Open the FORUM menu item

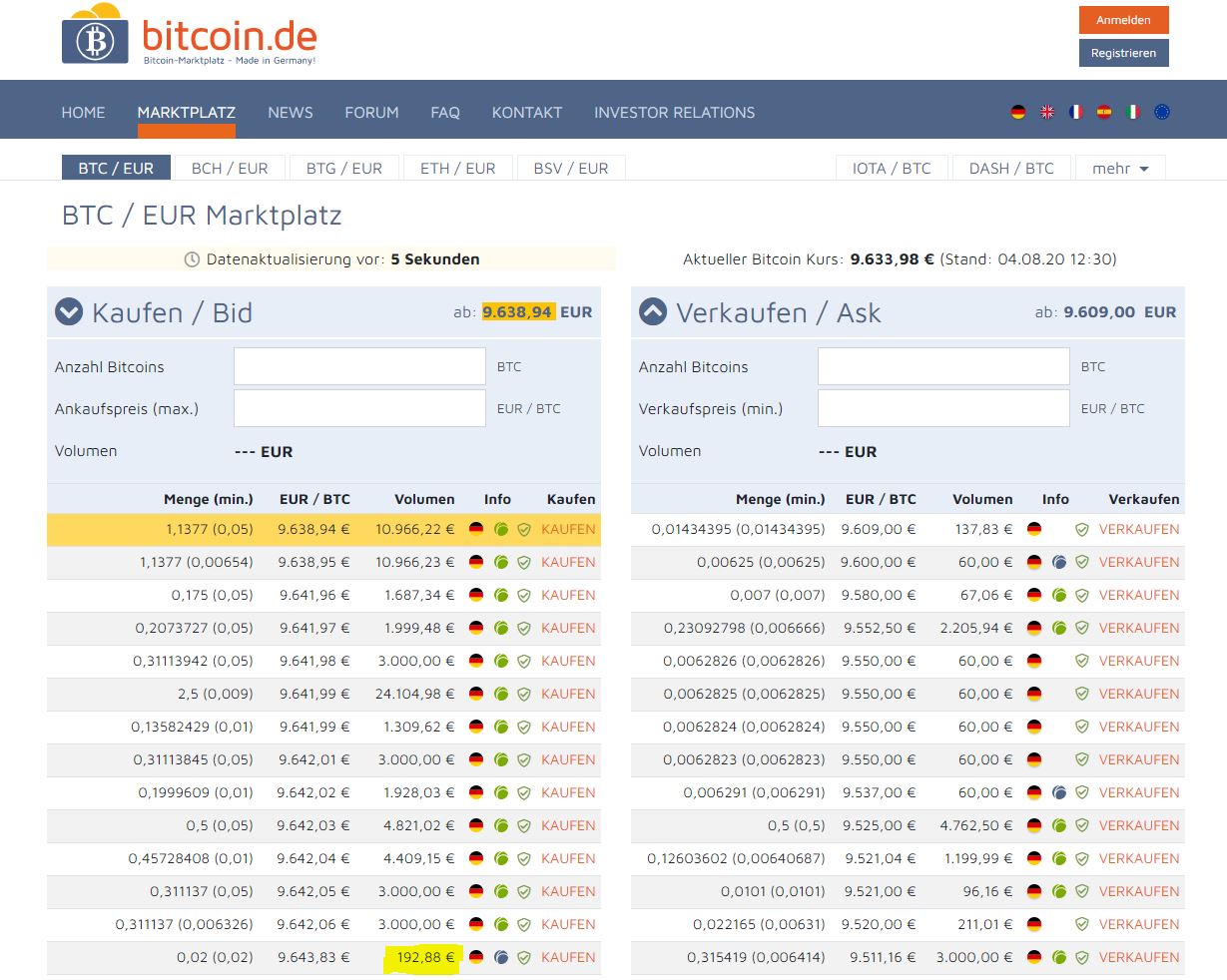(x=371, y=113)
